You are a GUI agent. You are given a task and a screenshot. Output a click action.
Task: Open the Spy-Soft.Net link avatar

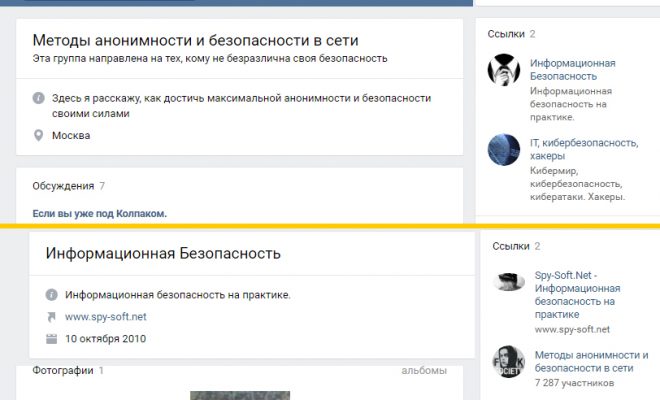click(508, 282)
